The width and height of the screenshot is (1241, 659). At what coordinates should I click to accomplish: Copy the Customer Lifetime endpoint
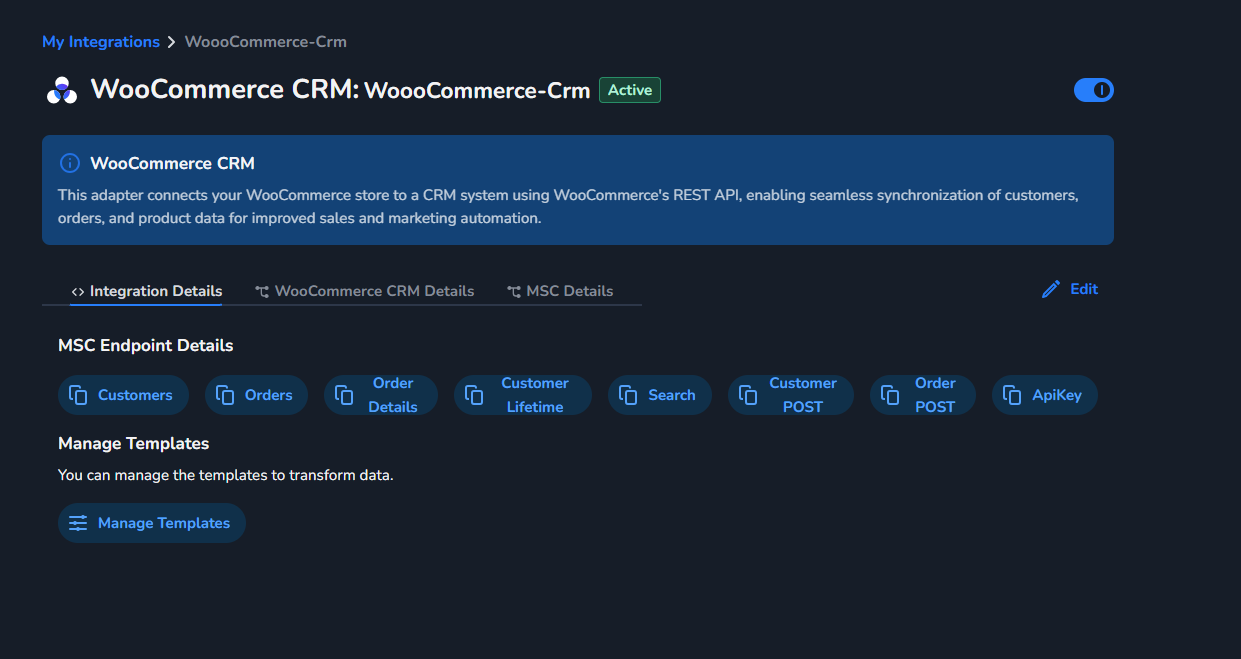(523, 395)
